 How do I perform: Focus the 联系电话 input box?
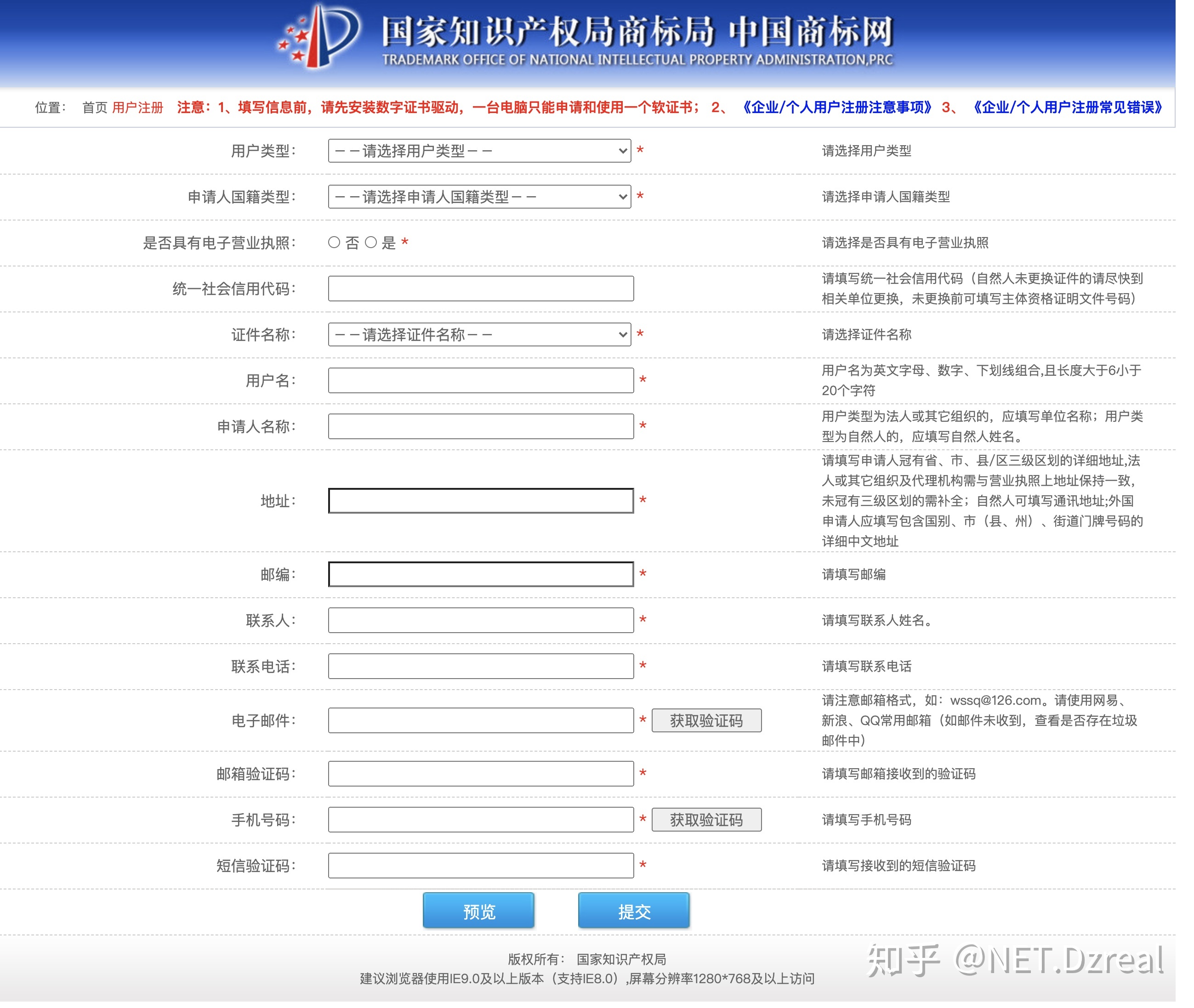pos(481,667)
